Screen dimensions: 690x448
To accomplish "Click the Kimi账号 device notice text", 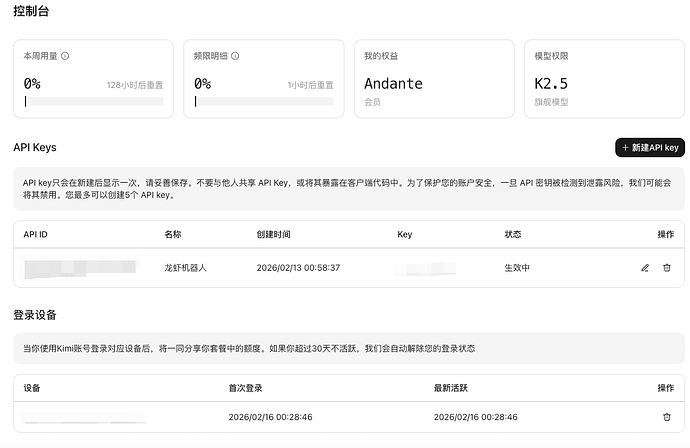I will (x=249, y=349).
